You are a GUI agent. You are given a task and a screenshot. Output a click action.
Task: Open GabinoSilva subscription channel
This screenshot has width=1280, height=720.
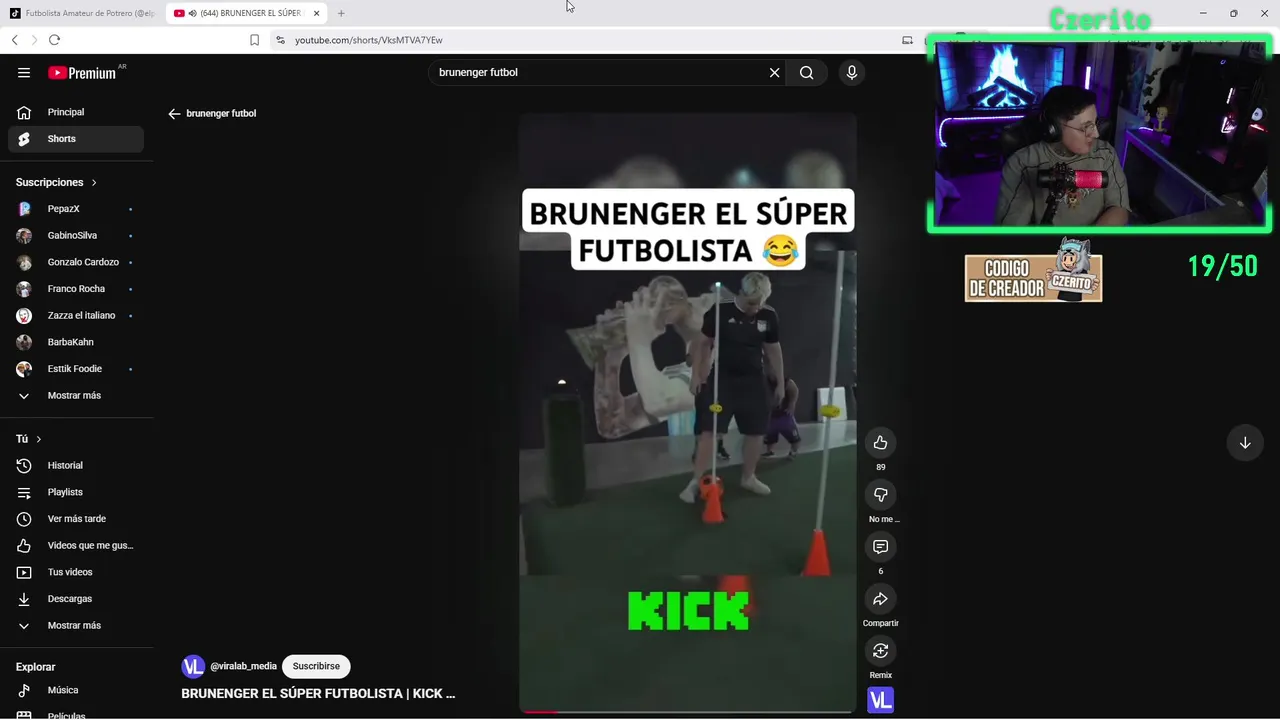pyautogui.click(x=76, y=236)
